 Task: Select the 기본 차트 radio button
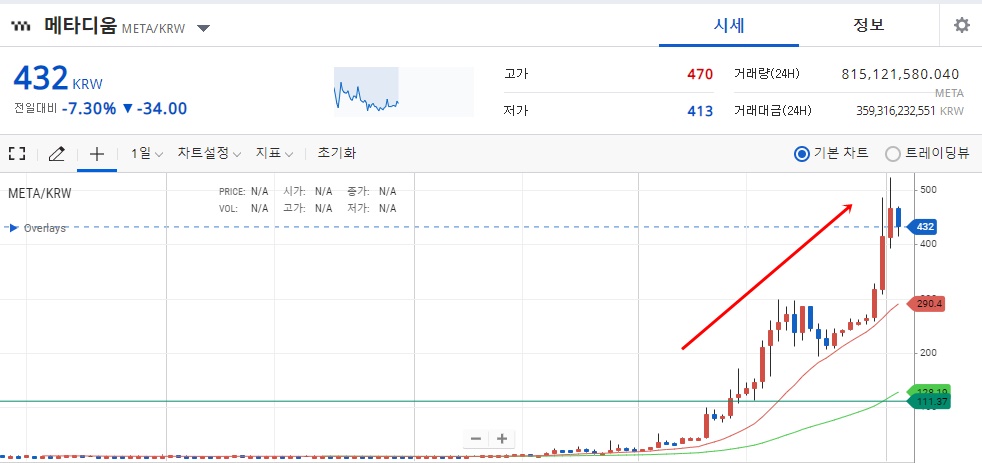(x=802, y=153)
